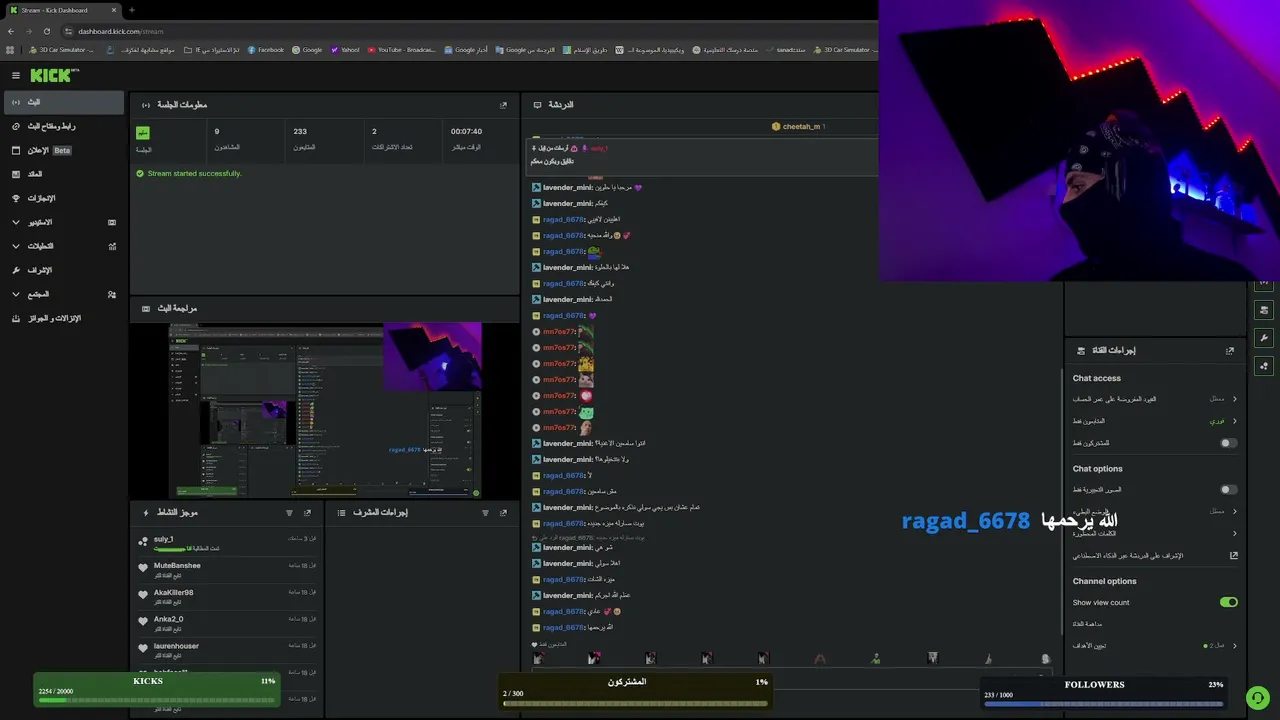Pop out the channel actions panel (إجراءات القناة)
Image resolution: width=1280 pixels, height=720 pixels.
coord(1230,351)
